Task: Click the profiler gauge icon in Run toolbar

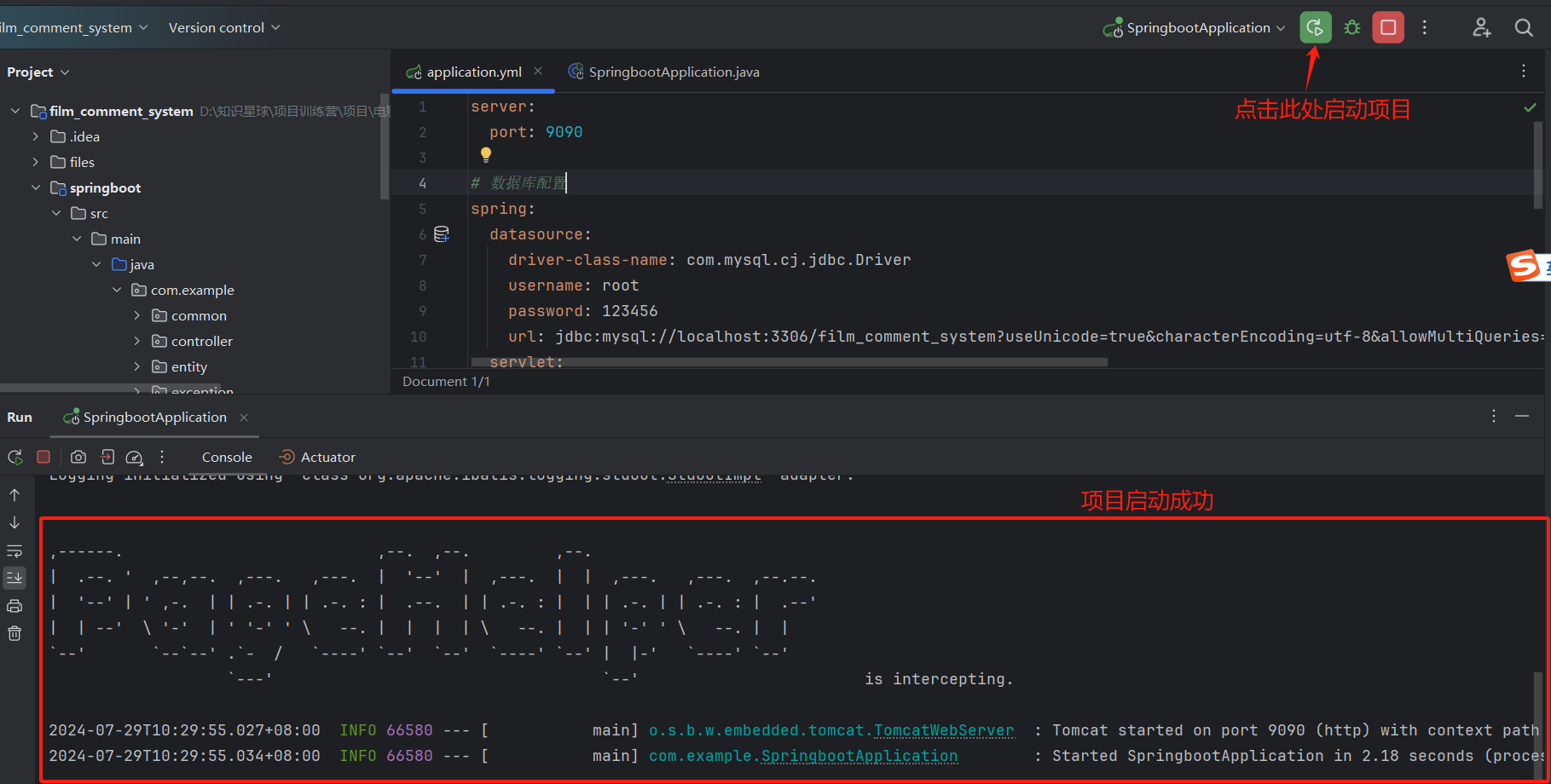Action: (135, 457)
